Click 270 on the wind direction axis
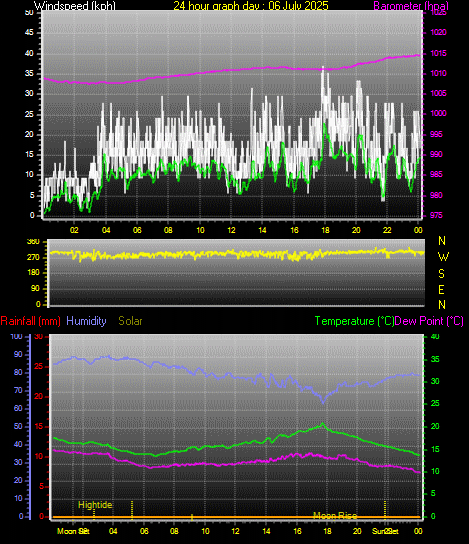469x544 pixels. (x=33, y=257)
